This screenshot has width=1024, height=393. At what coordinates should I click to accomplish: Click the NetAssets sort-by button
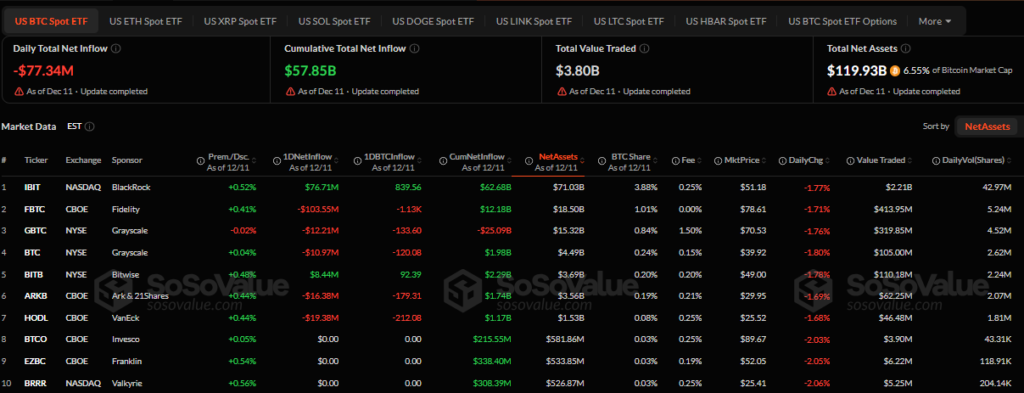(x=987, y=126)
